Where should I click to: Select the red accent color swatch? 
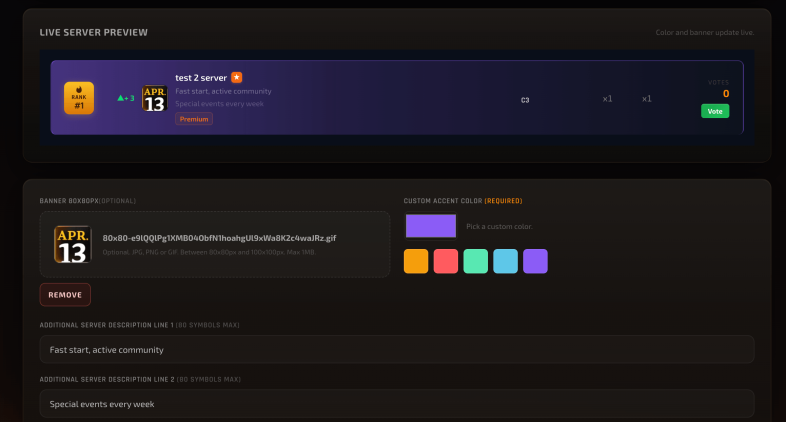click(x=446, y=261)
